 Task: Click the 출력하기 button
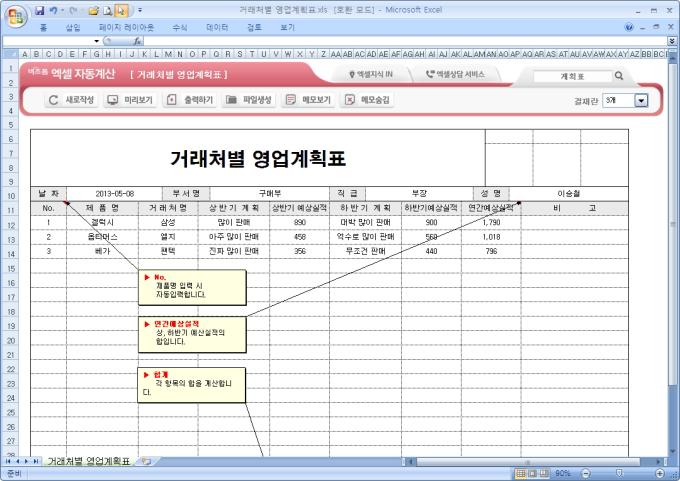coord(190,100)
